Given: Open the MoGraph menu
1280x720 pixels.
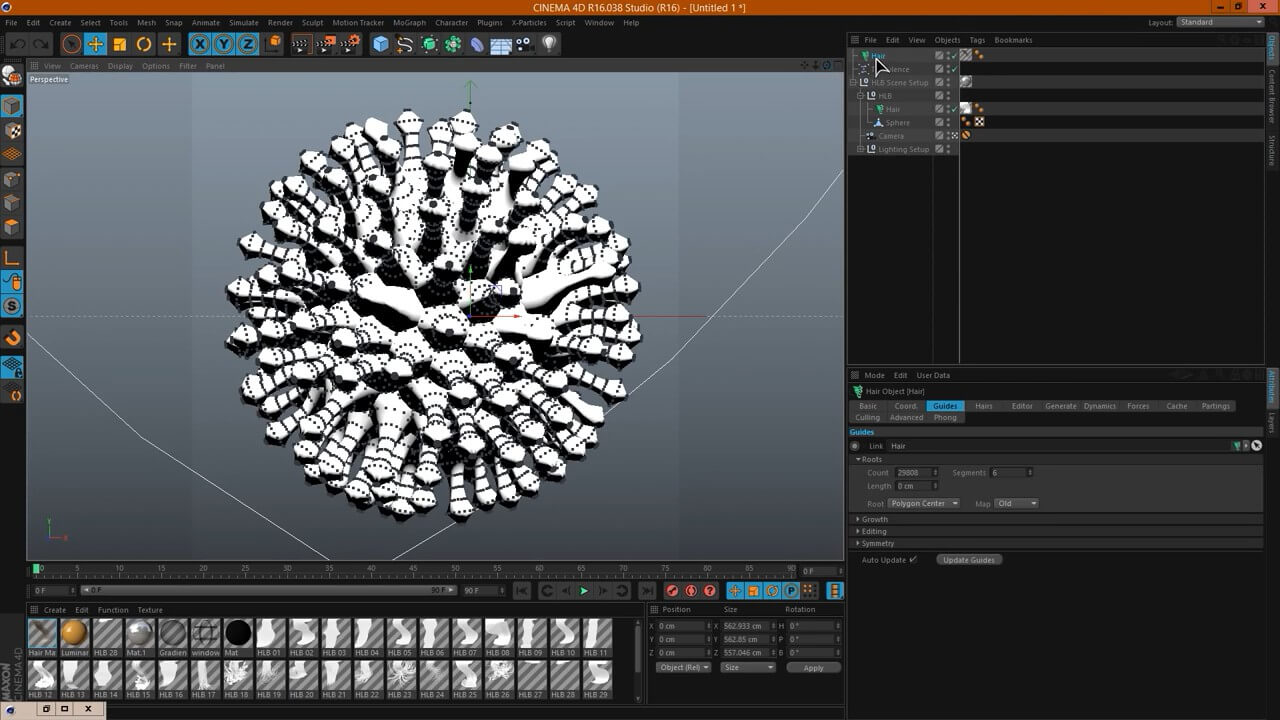Looking at the screenshot, I should [x=408, y=22].
